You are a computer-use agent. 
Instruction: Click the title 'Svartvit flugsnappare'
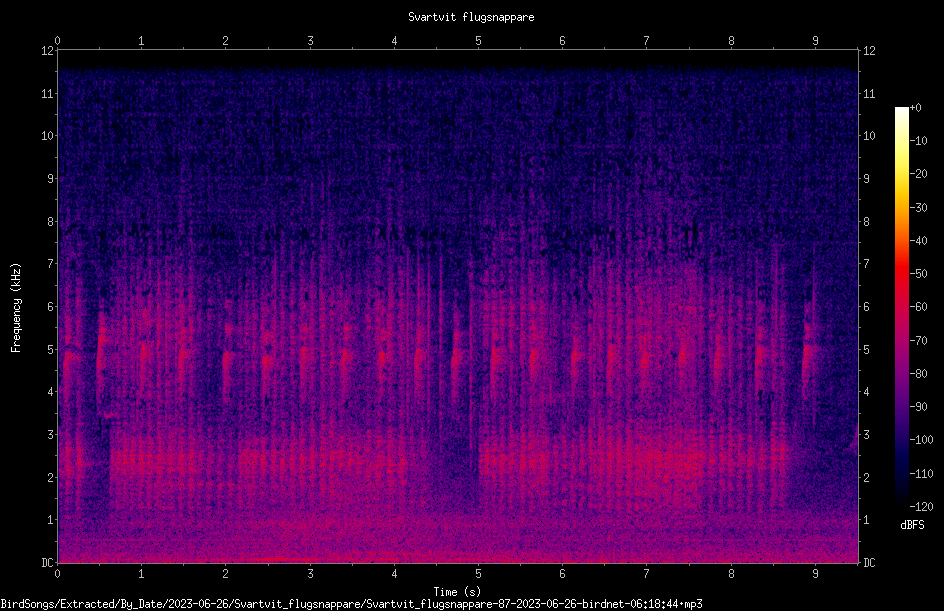click(471, 17)
